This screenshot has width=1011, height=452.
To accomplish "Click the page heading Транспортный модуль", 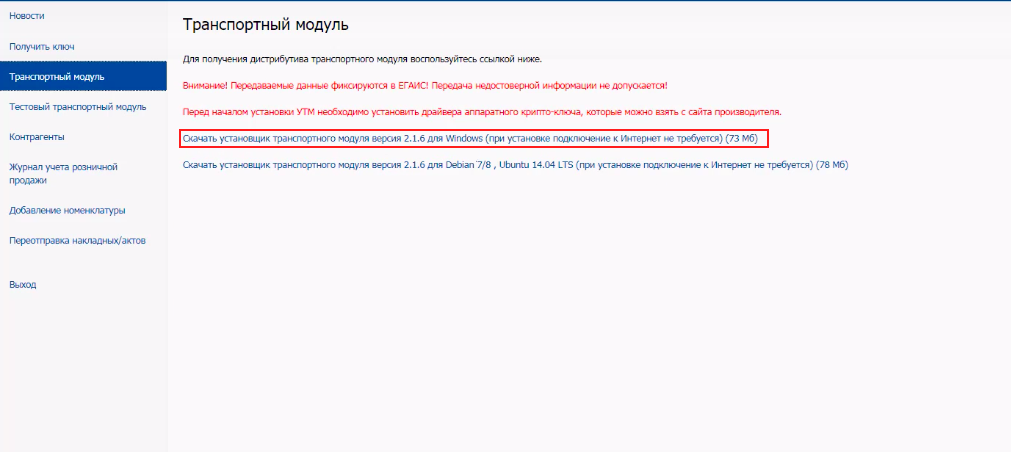I will (266, 24).
